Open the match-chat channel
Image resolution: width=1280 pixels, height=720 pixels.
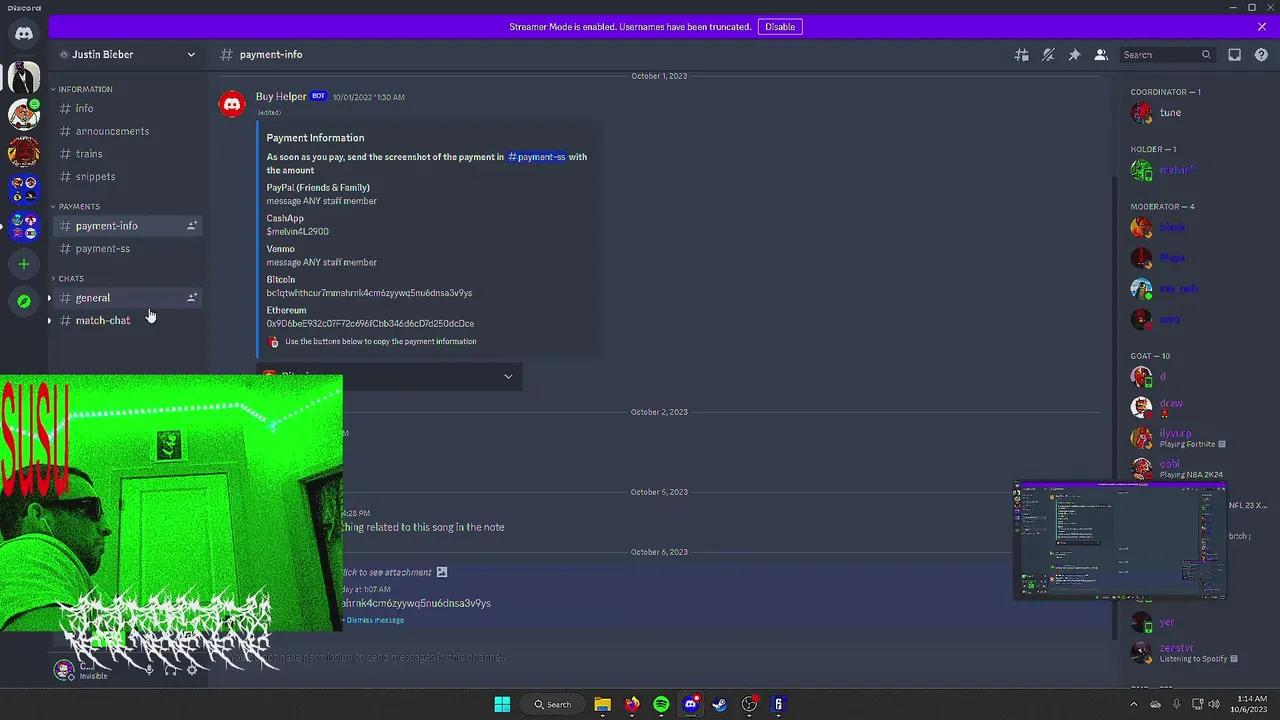pyautogui.click(x=102, y=320)
